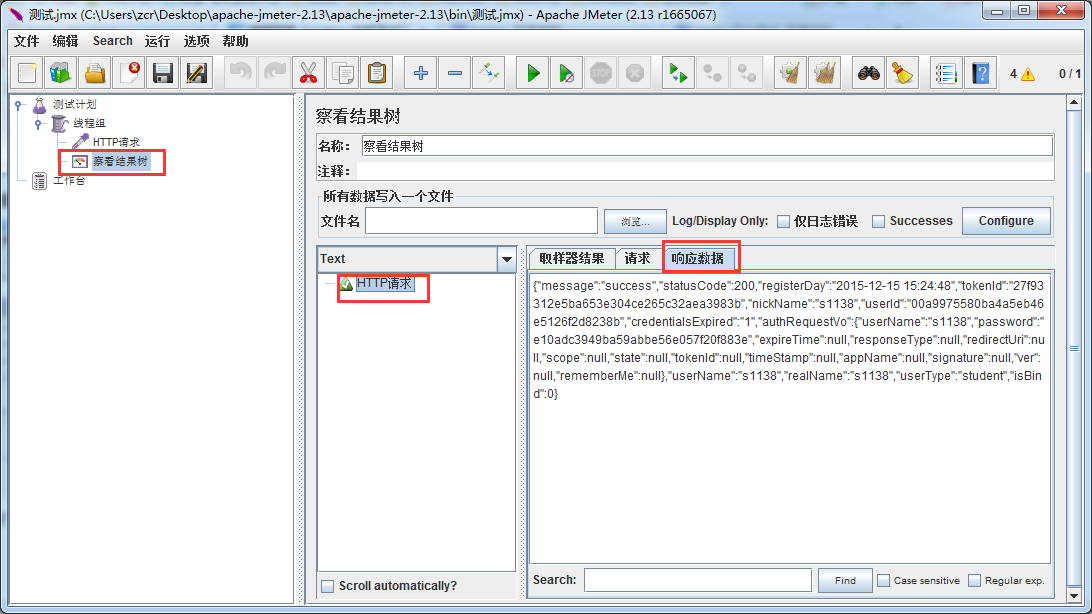Switch to the 响应数据 tab
The height and width of the screenshot is (614, 1092).
(x=698, y=258)
